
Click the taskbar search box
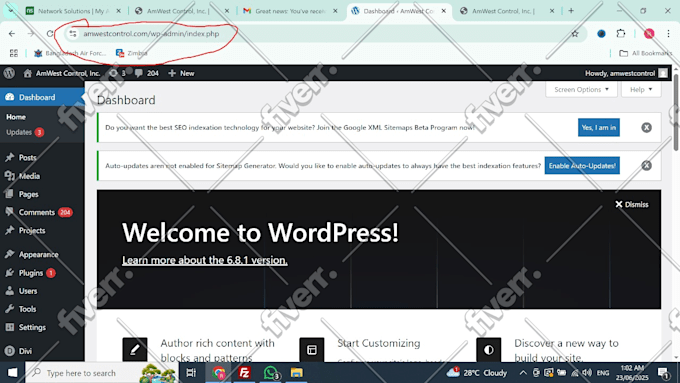(x=101, y=373)
